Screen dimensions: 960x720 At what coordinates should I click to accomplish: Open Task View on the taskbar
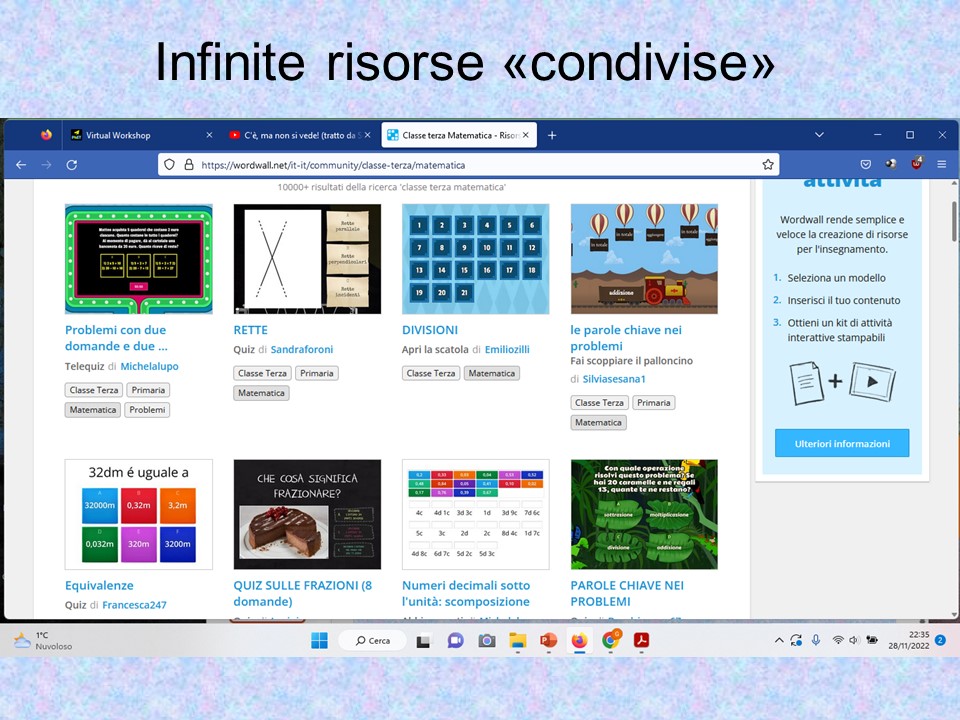pyautogui.click(x=423, y=641)
